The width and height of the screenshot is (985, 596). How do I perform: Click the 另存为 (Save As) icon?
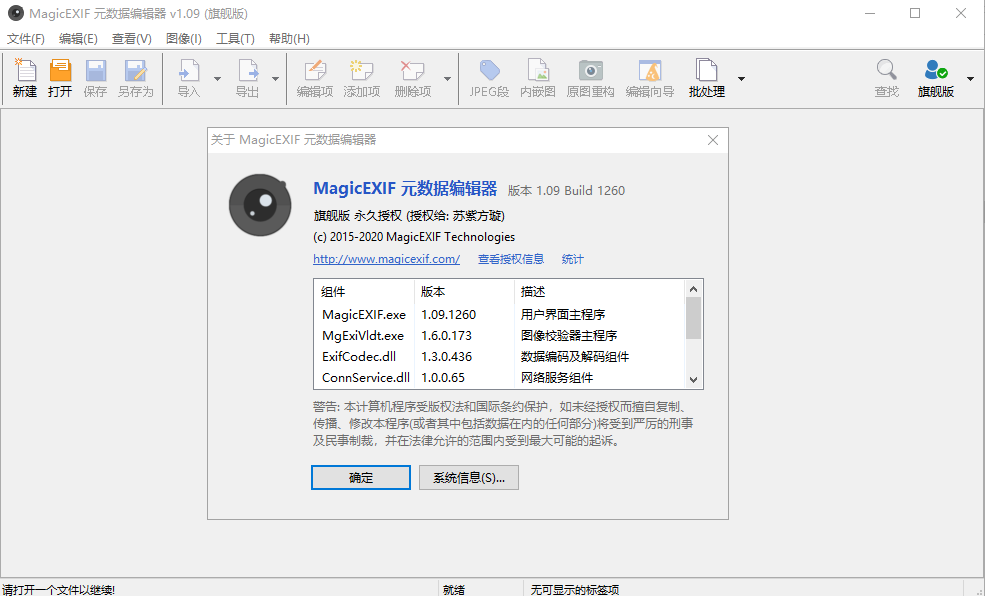click(x=135, y=70)
